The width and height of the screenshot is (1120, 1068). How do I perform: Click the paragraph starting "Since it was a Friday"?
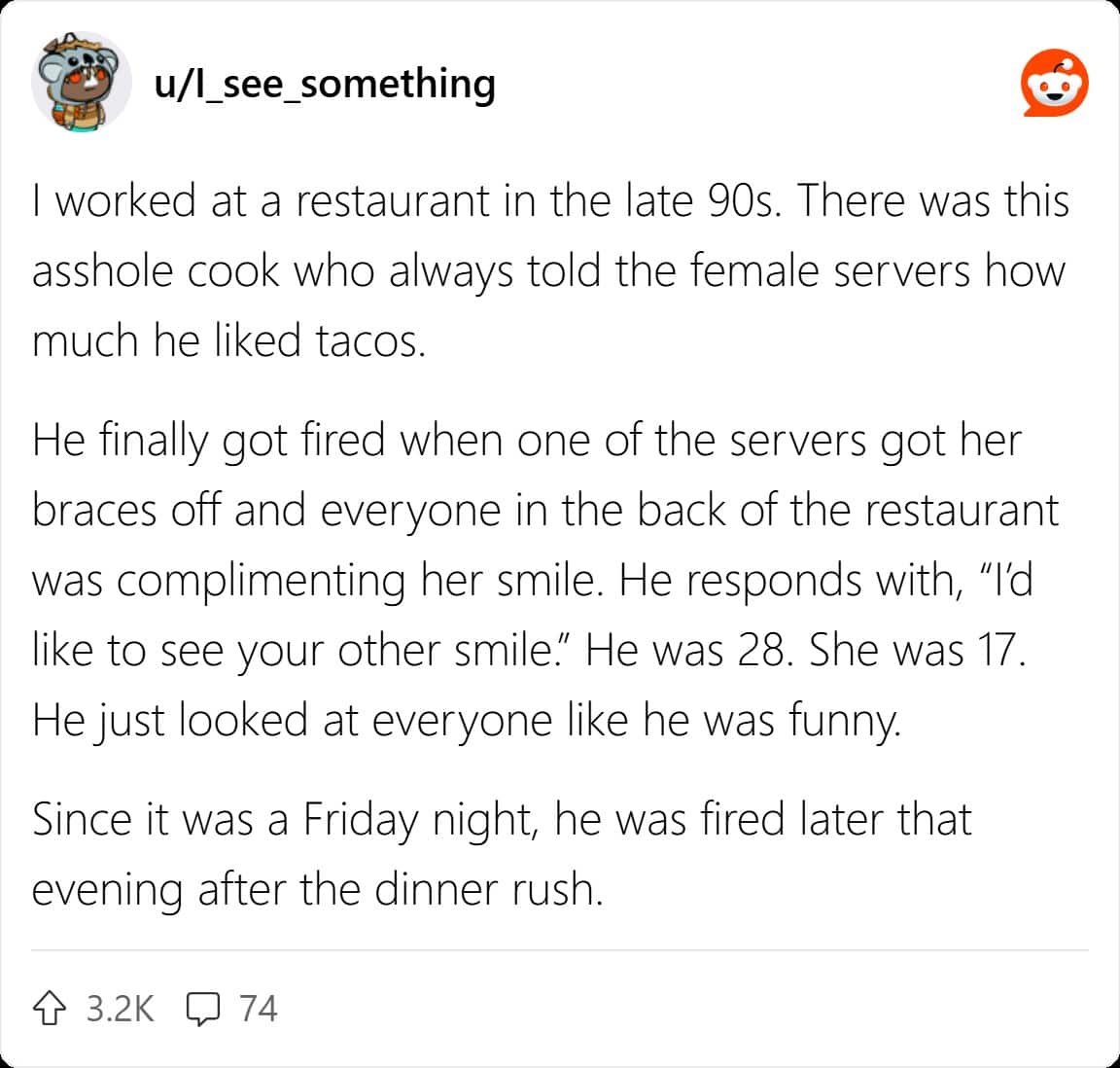(502, 853)
